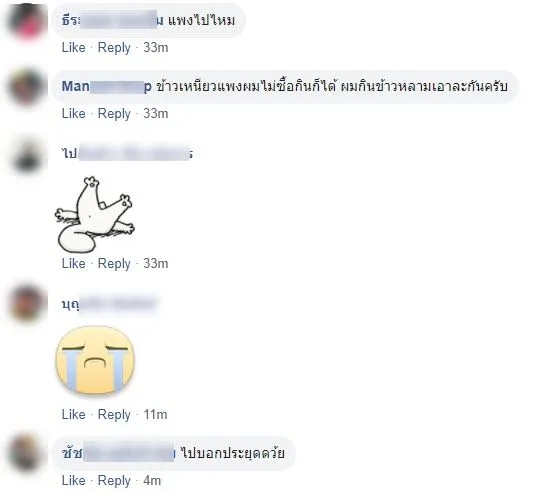Open Man...p's profile name link
558x493 pixels.
coord(106,86)
